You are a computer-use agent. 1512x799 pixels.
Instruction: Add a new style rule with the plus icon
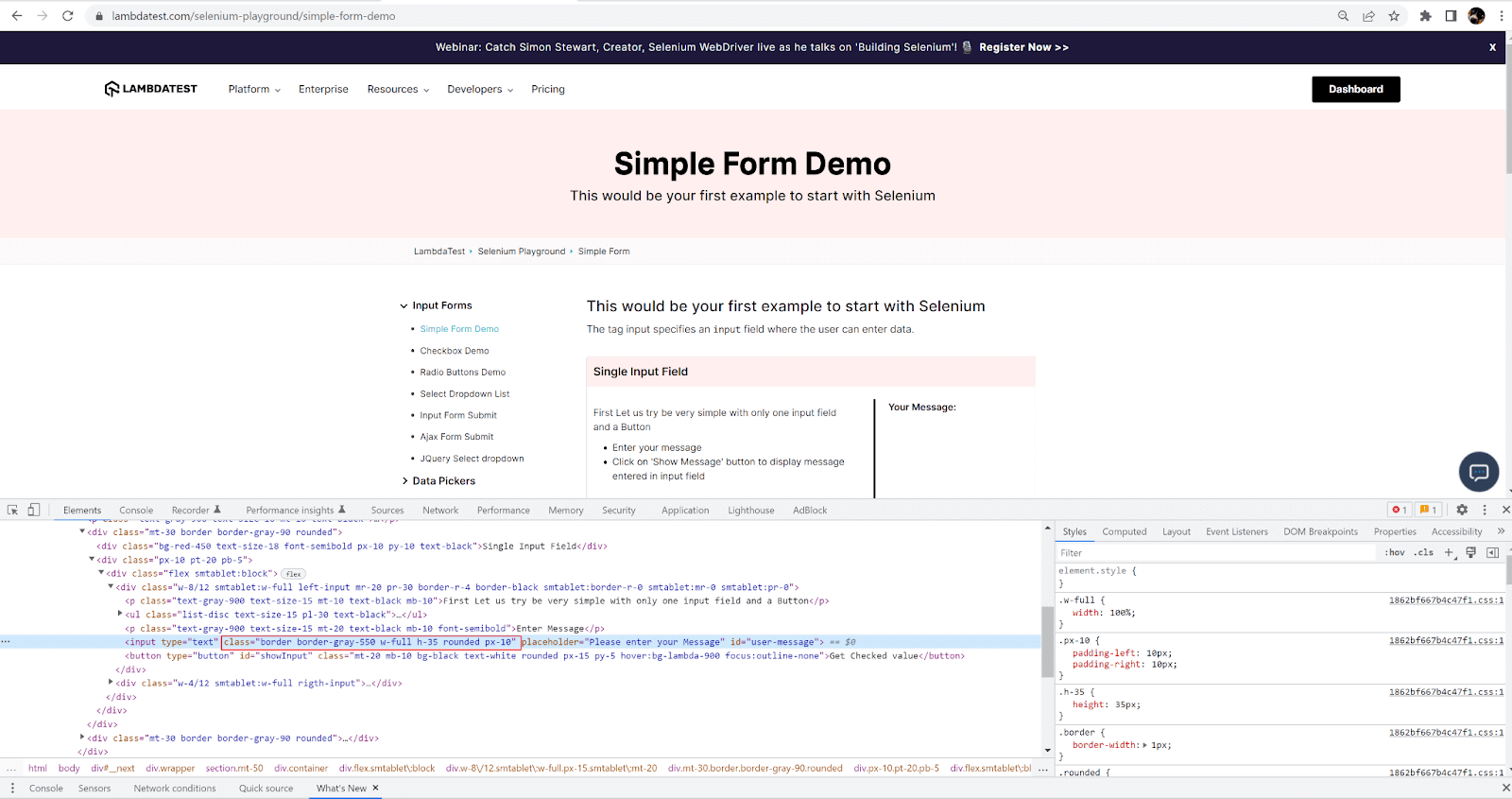tap(1449, 552)
